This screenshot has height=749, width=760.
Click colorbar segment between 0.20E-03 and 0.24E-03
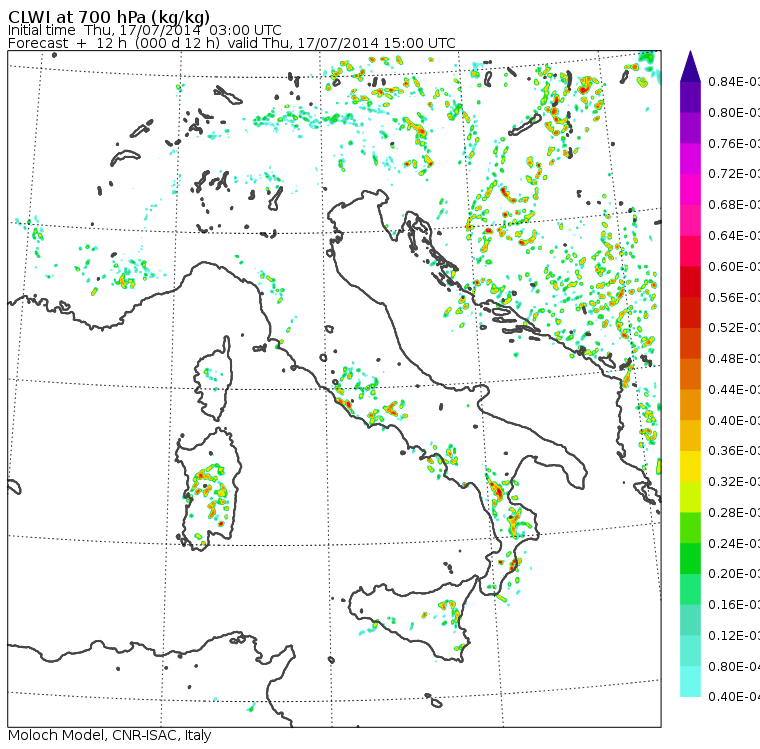691,559
